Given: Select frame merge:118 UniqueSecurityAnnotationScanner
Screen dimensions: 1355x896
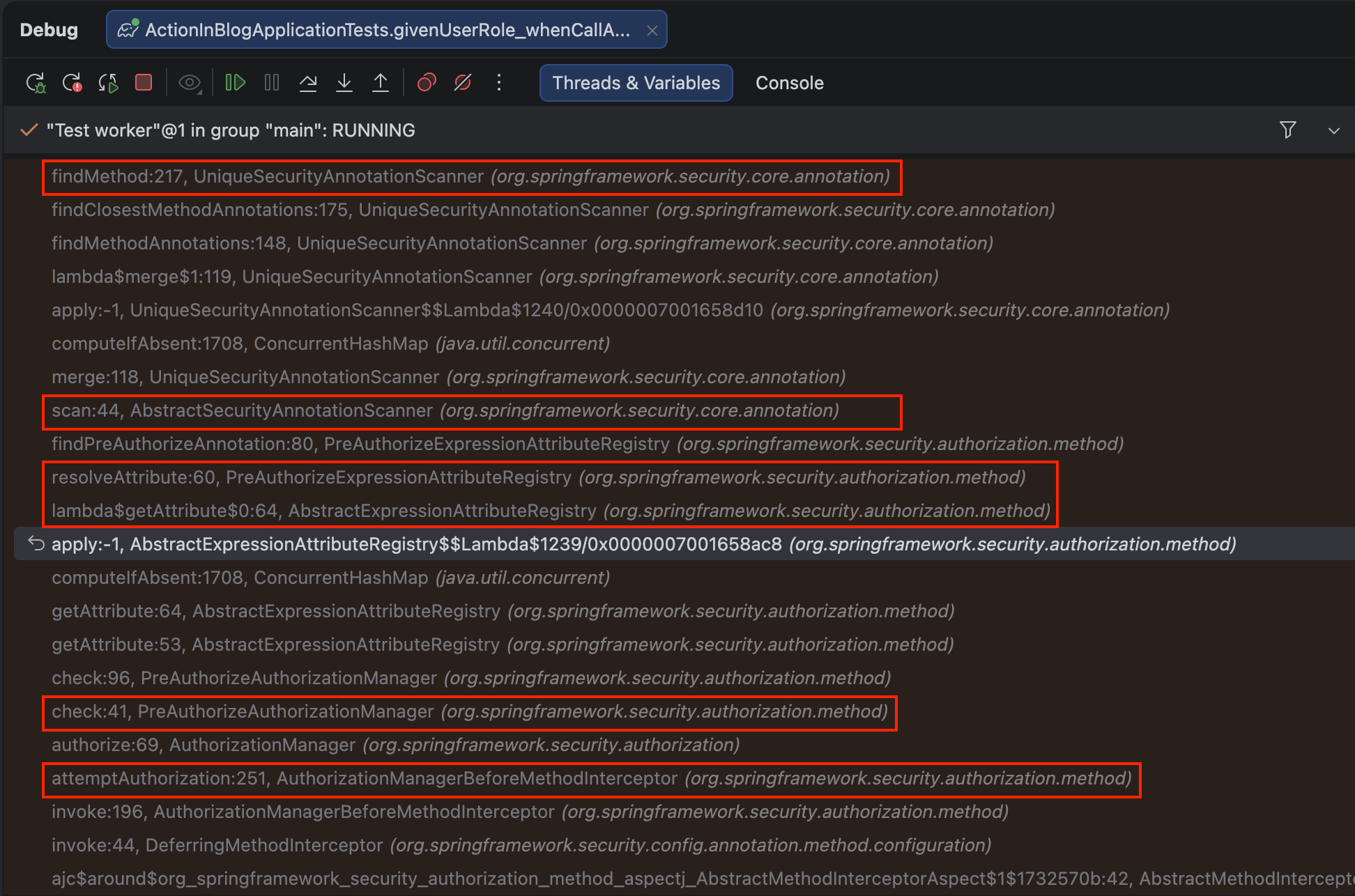Looking at the screenshot, I should tap(449, 377).
